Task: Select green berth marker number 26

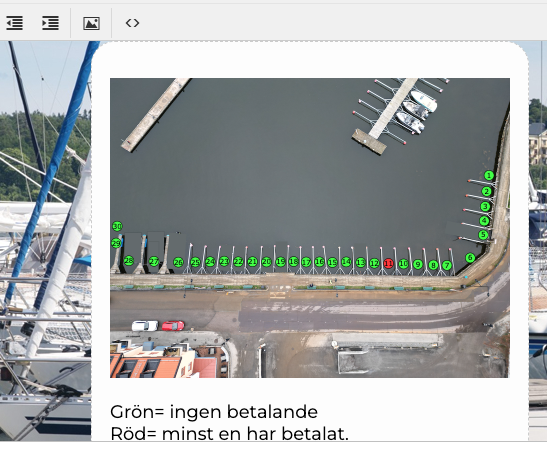Action: click(x=178, y=262)
